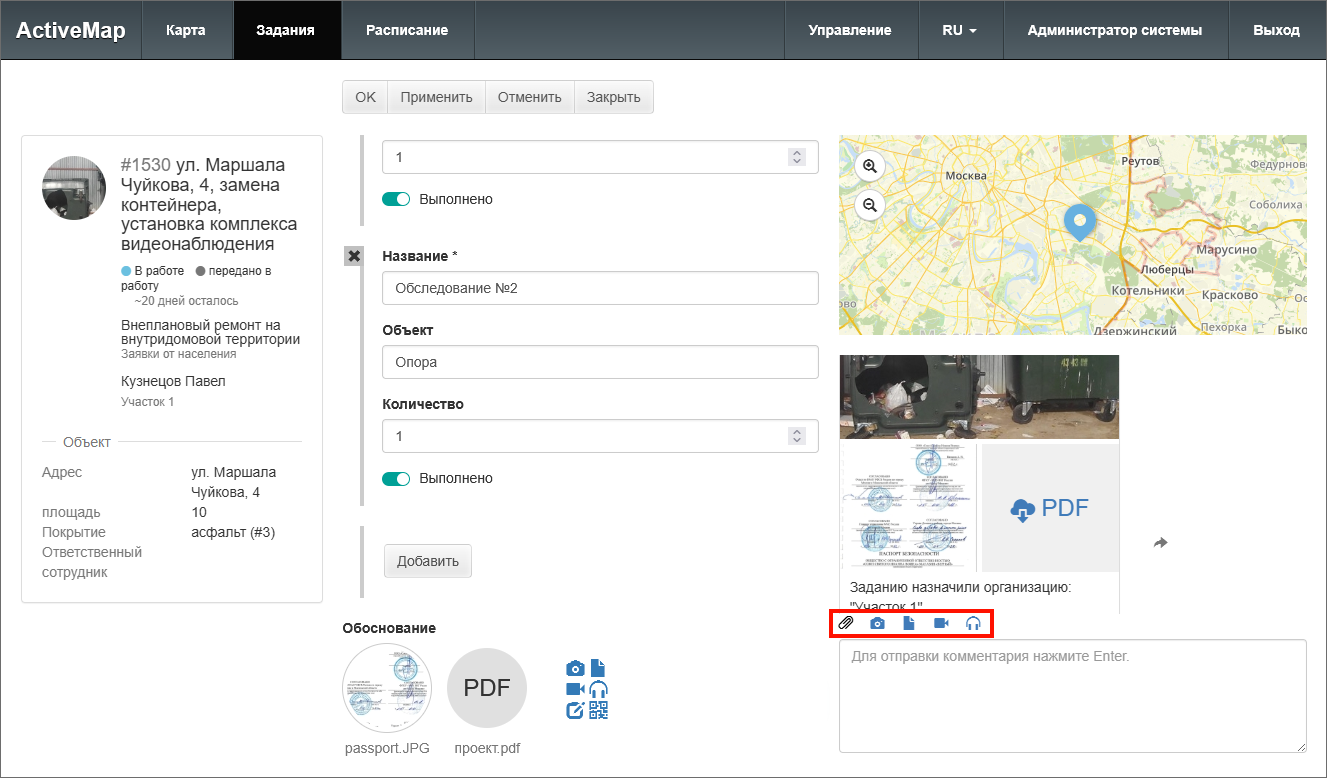
Task: Click the stepper on the Количество field
Action: click(797, 436)
